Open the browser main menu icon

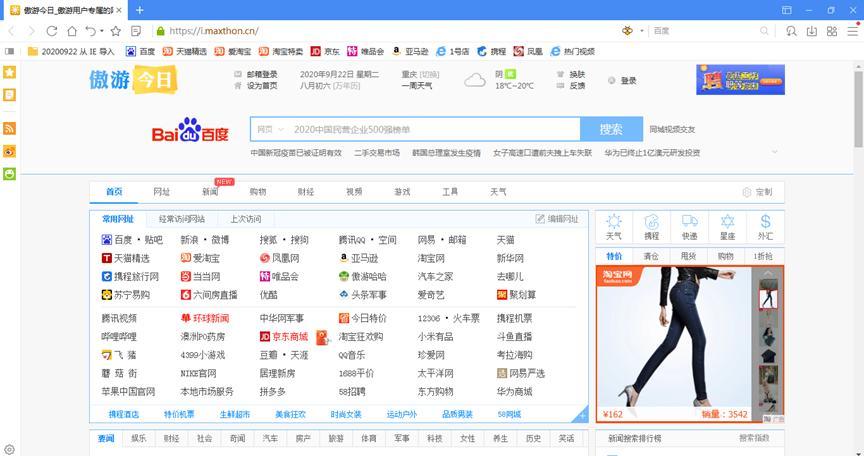[x=852, y=31]
